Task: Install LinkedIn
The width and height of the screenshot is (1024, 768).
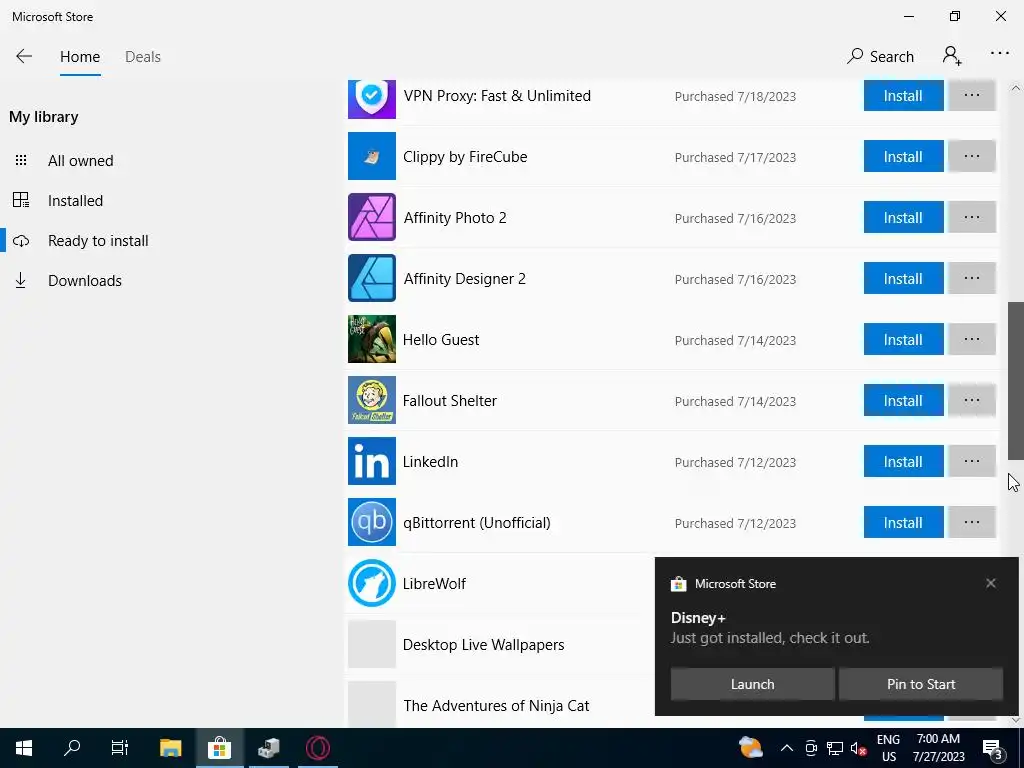Action: 903,461
